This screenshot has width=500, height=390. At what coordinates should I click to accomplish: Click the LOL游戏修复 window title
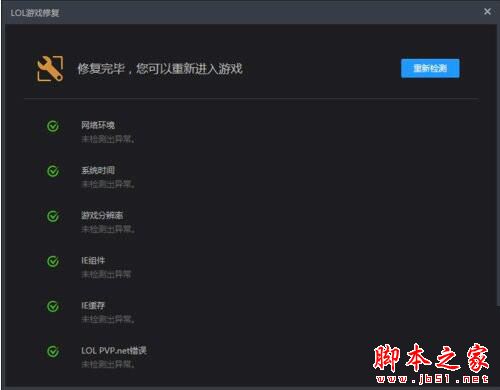pos(35,13)
